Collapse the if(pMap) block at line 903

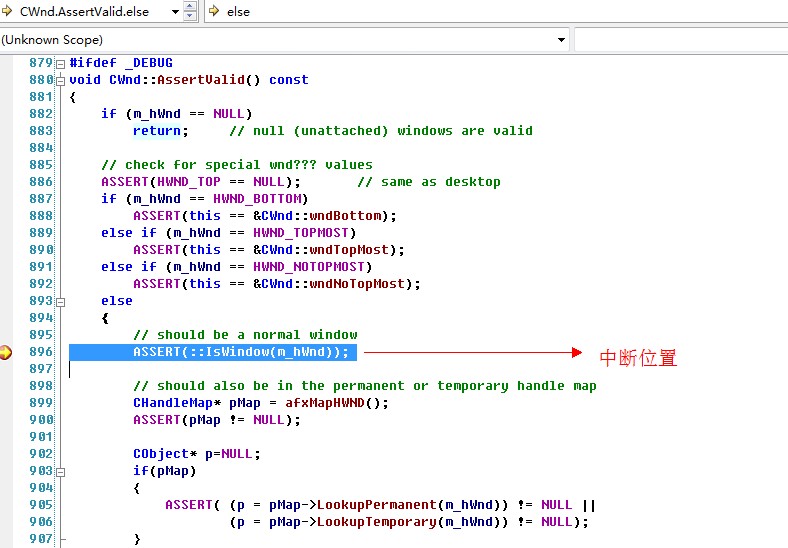point(61,471)
